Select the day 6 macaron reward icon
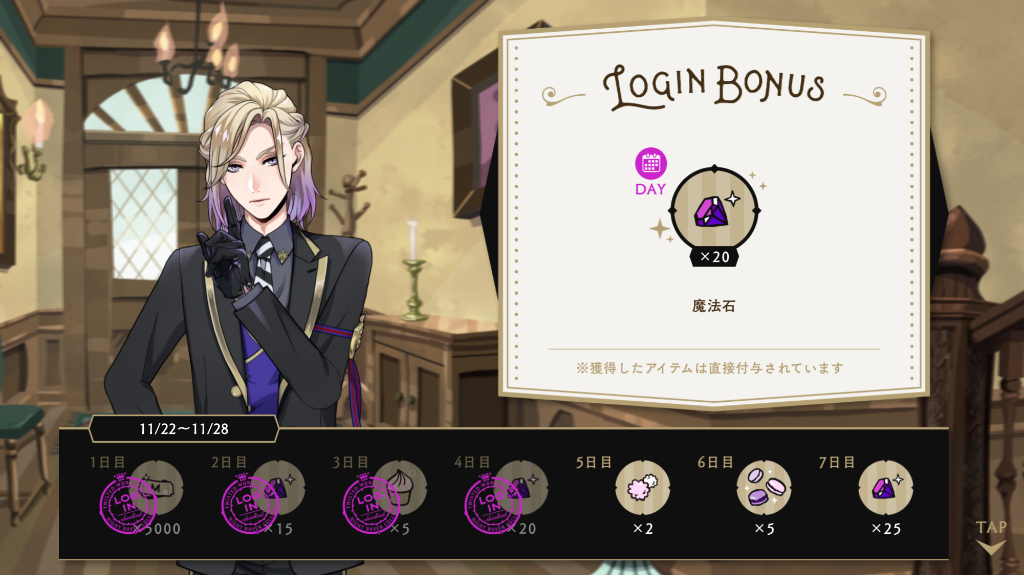Screen dimensions: 1024x576 coord(764,487)
